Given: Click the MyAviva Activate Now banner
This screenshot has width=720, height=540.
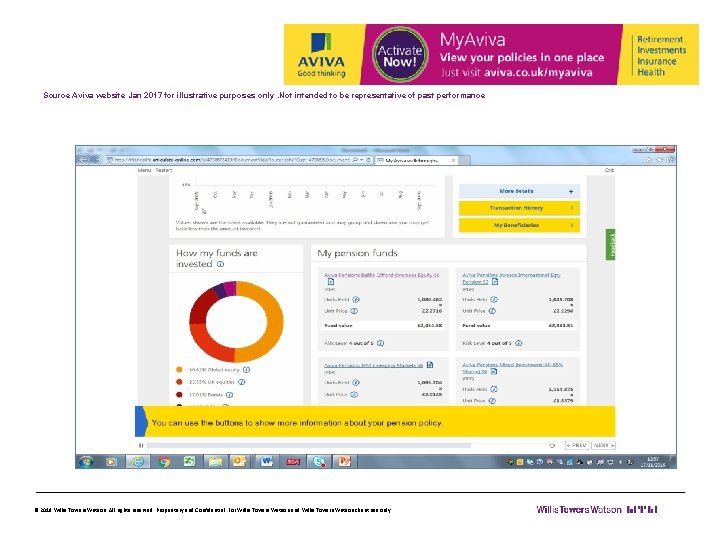Looking at the screenshot, I should pos(491,54).
